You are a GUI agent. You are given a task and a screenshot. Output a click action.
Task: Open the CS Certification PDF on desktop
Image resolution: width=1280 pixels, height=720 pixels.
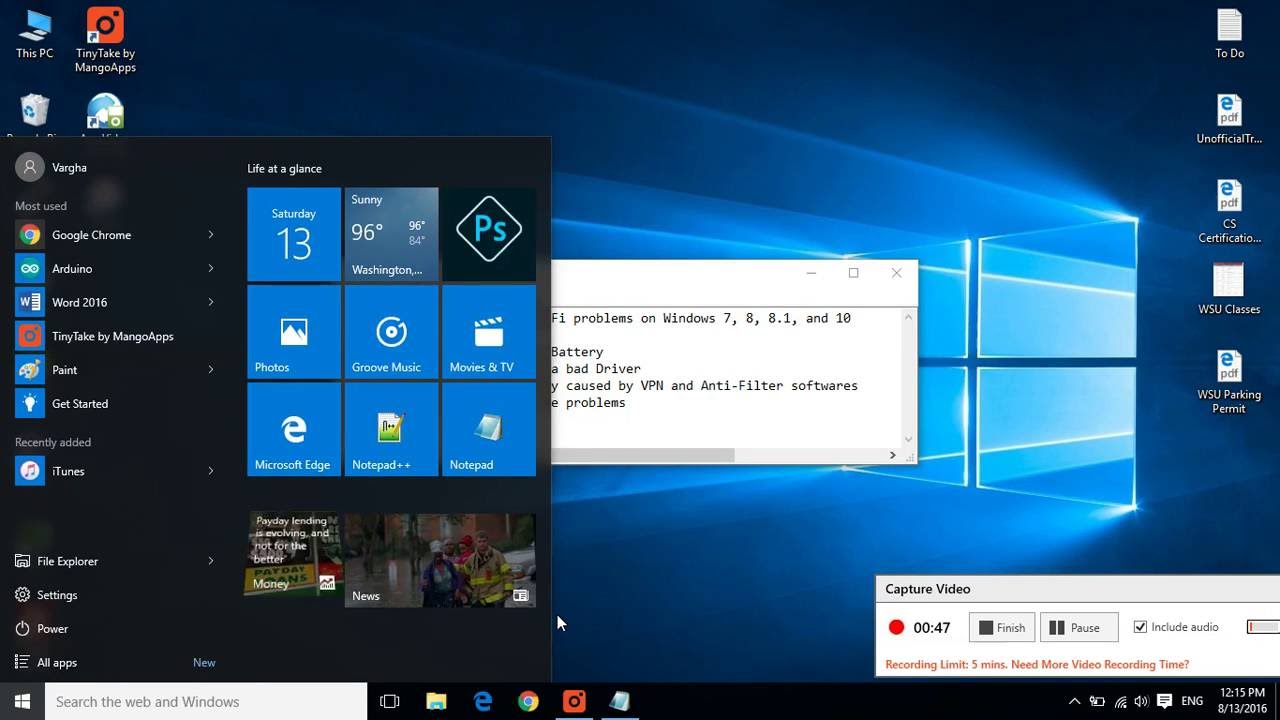(1229, 212)
